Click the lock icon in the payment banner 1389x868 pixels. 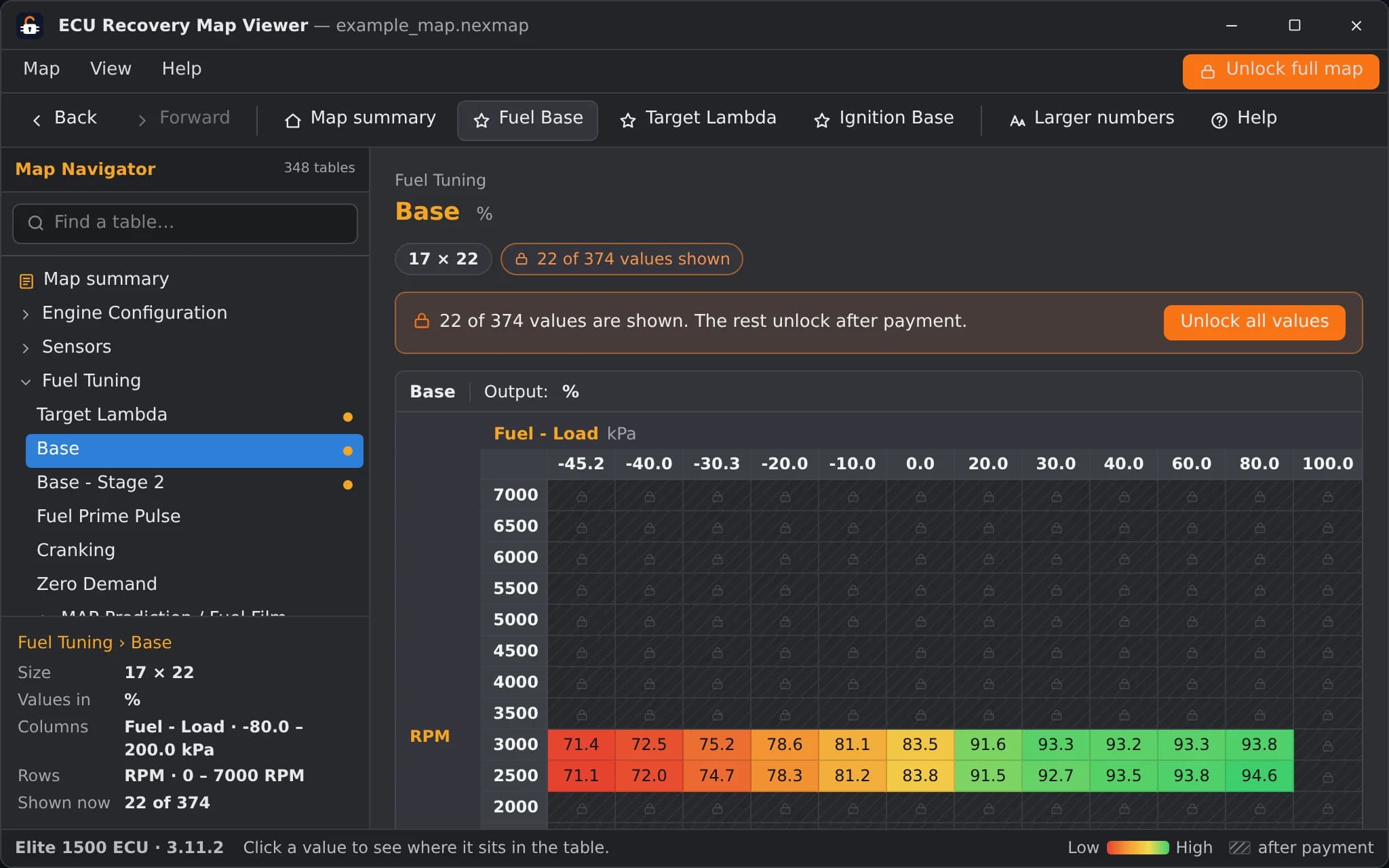[422, 321]
